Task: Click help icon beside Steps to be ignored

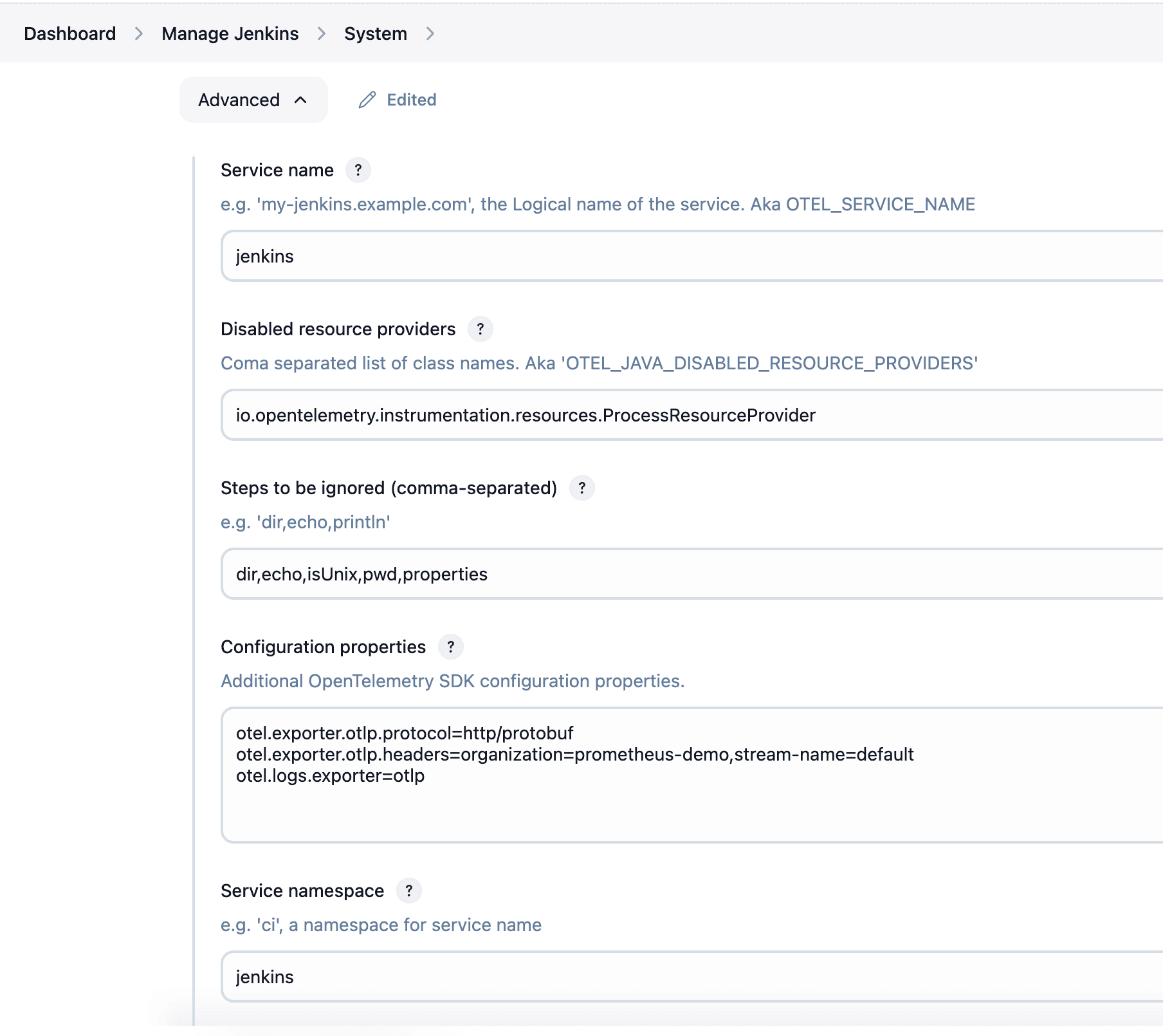Action: point(581,488)
